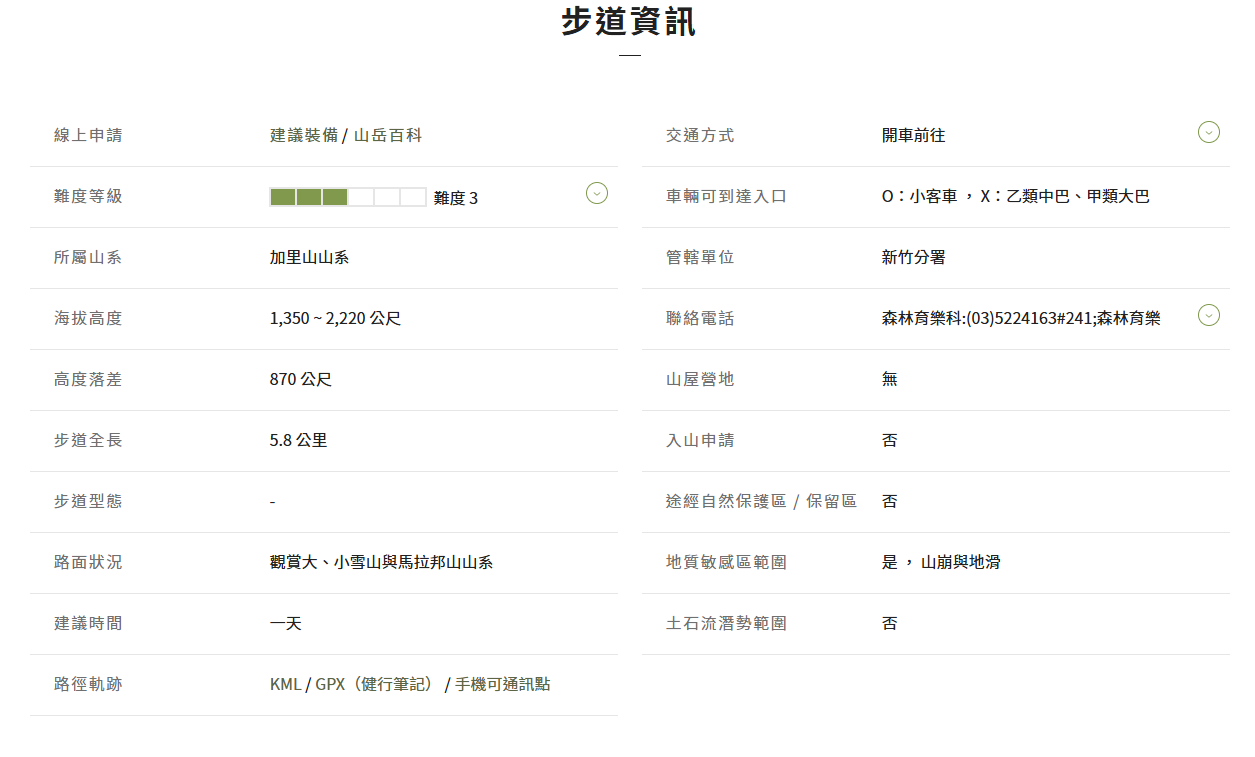Image resolution: width=1255 pixels, height=757 pixels.
Task: Click the 步道資訊 heading
Action: 628,22
